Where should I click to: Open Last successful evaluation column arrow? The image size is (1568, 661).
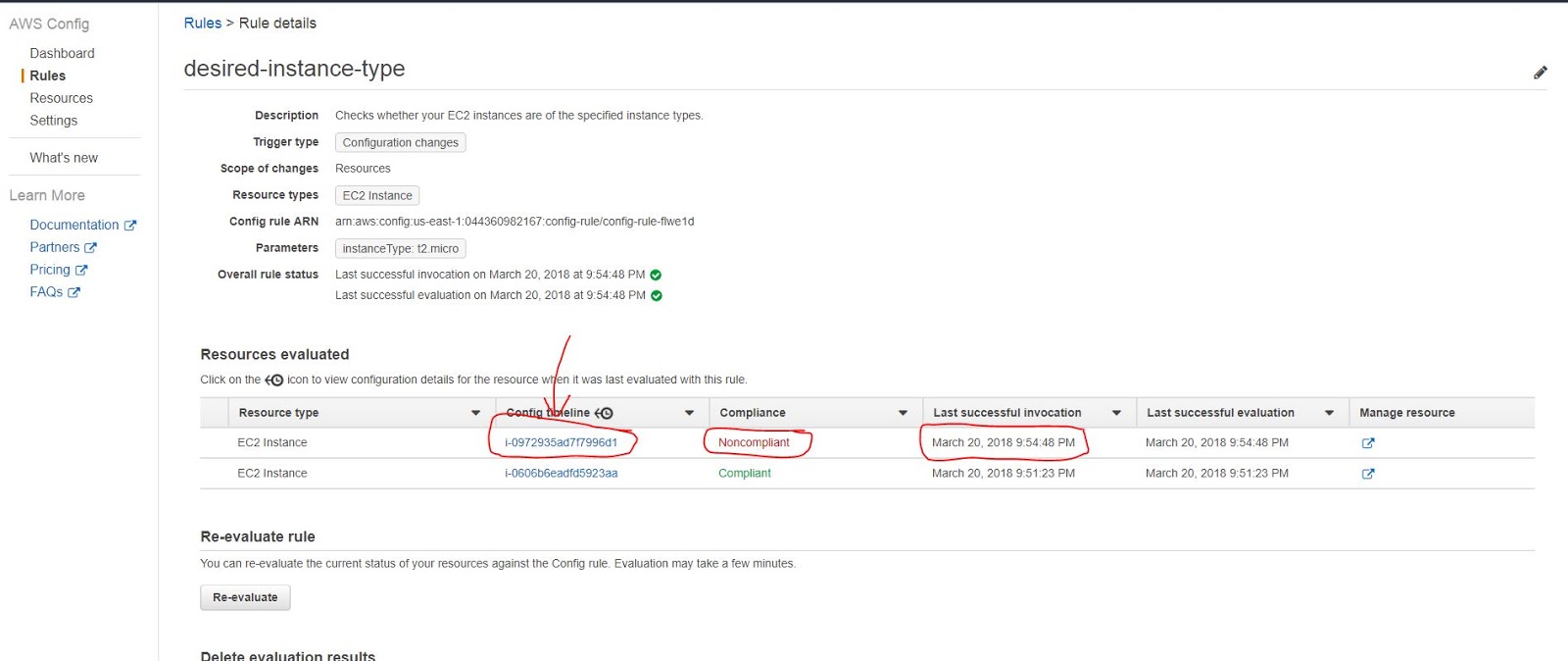pyautogui.click(x=1329, y=413)
